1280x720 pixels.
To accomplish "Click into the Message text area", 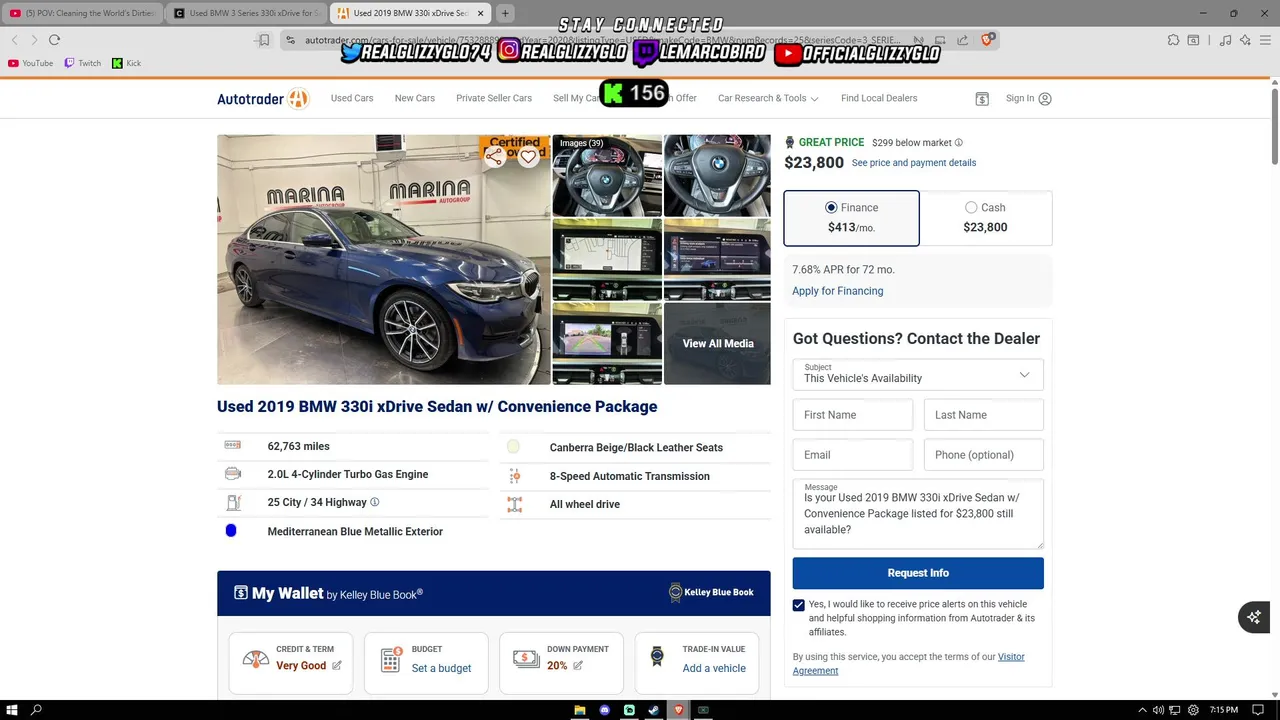I will (x=918, y=514).
